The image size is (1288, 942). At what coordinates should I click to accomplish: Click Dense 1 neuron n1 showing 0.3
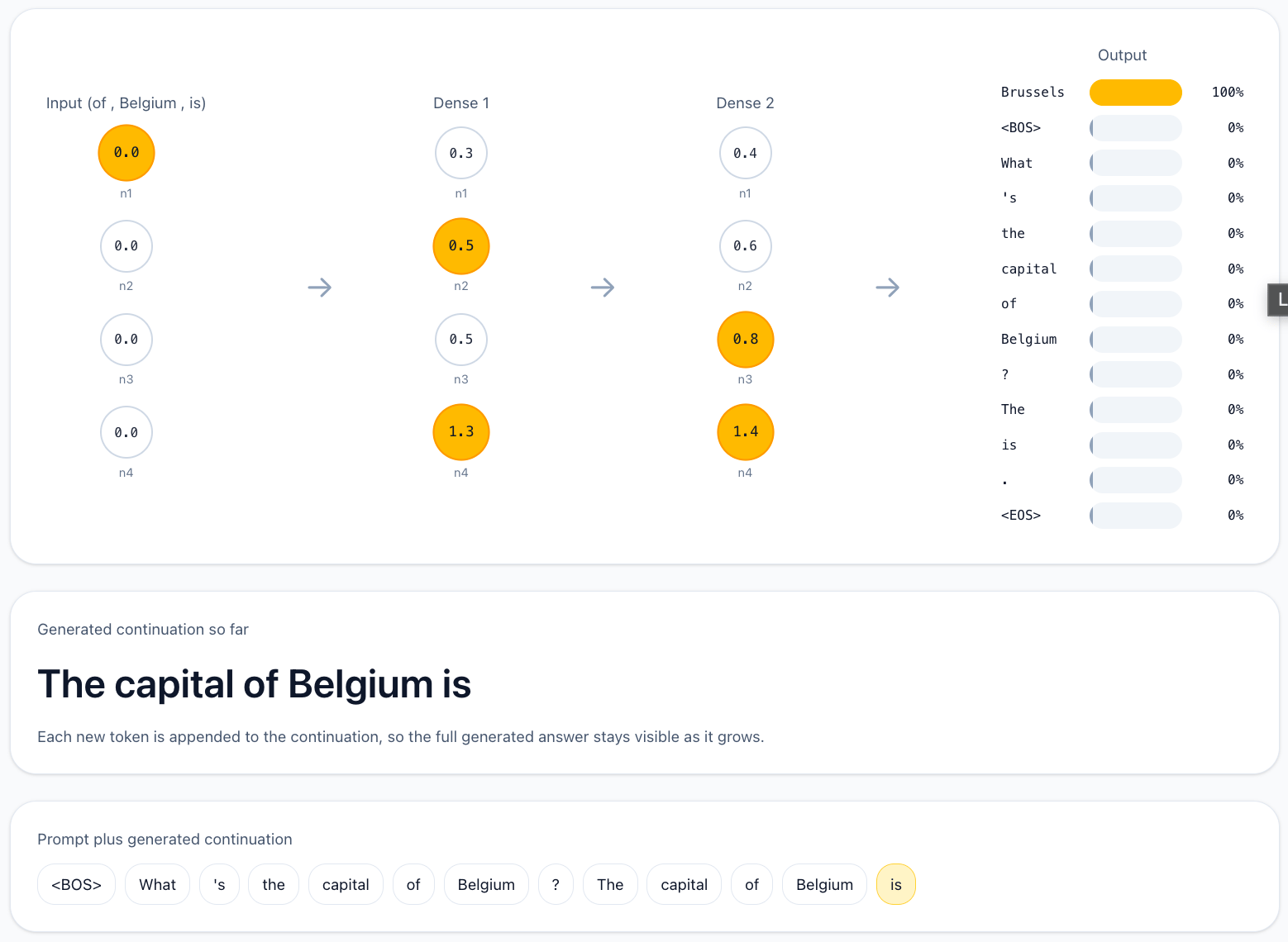coord(461,153)
